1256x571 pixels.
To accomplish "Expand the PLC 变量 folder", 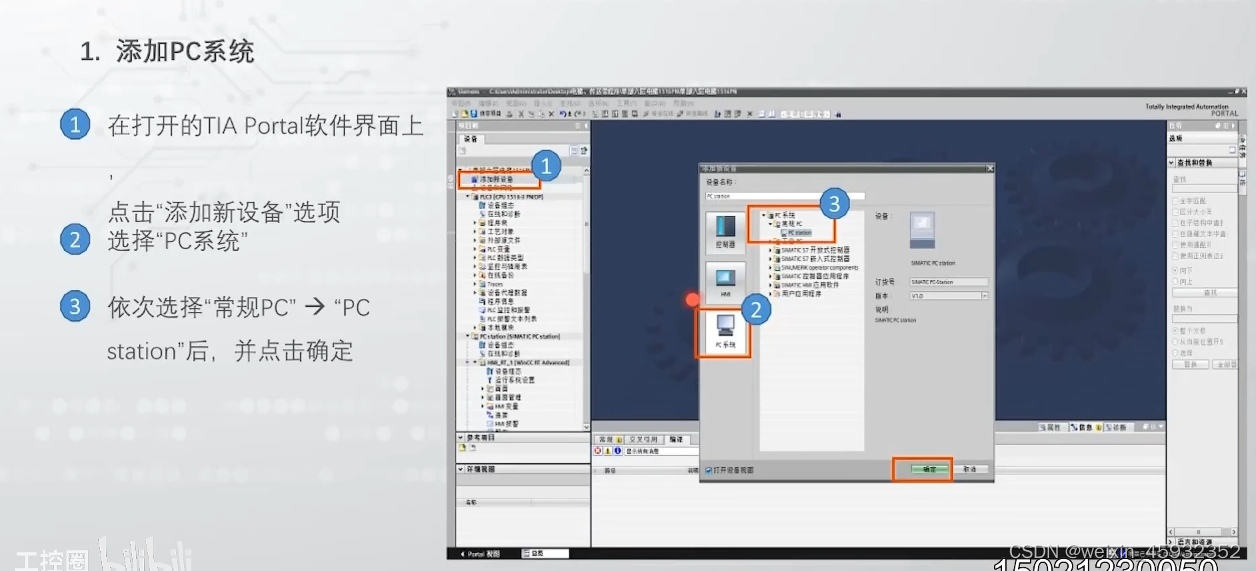I will [475, 249].
